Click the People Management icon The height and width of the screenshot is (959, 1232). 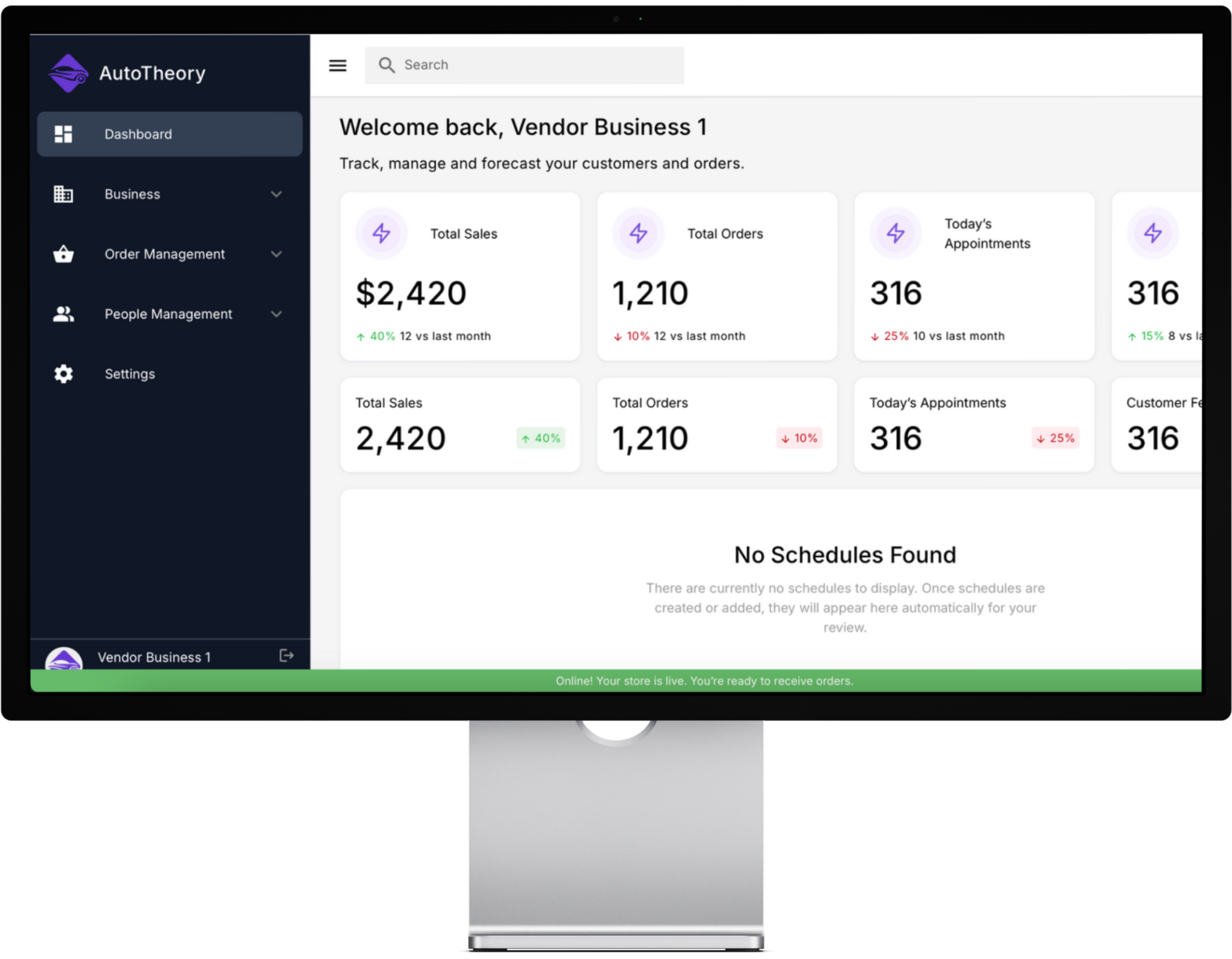[x=64, y=314]
